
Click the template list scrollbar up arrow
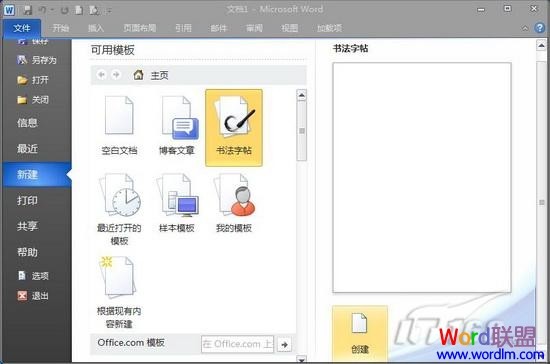coord(301,95)
